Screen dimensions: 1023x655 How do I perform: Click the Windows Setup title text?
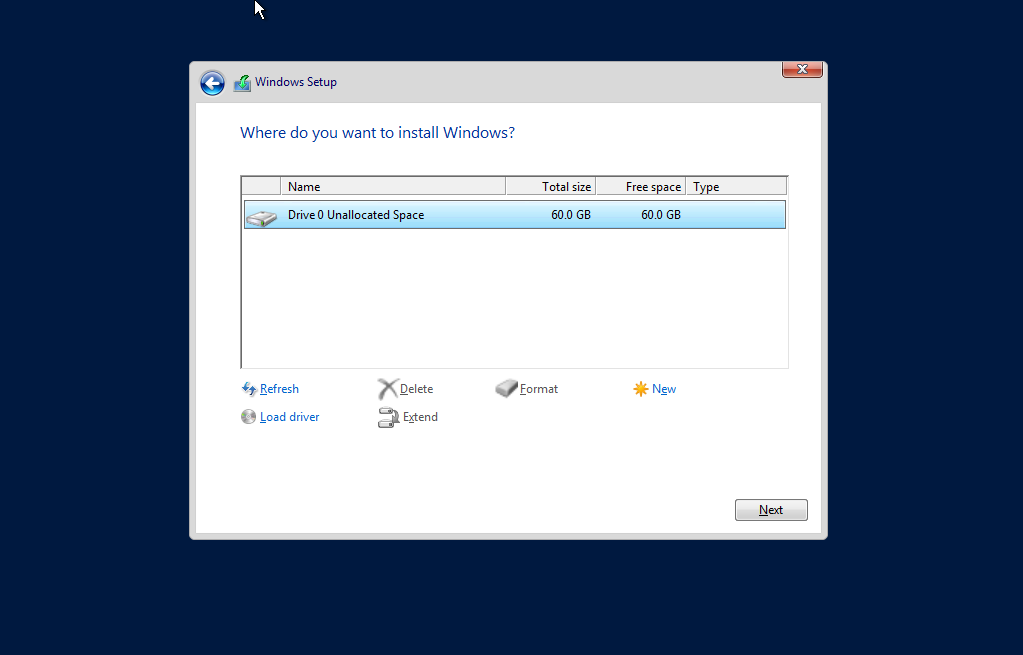click(296, 82)
